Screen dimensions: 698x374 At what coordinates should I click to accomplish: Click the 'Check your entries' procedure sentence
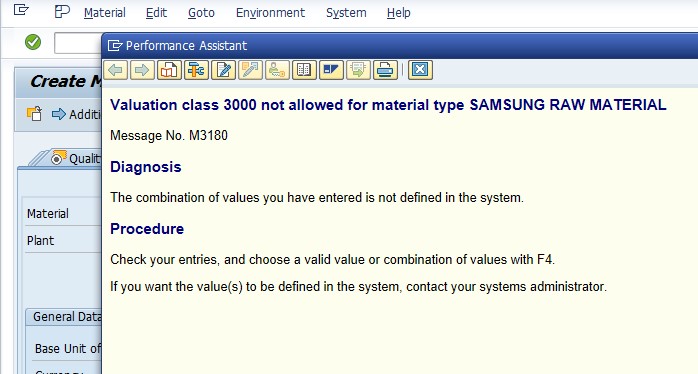[333, 259]
